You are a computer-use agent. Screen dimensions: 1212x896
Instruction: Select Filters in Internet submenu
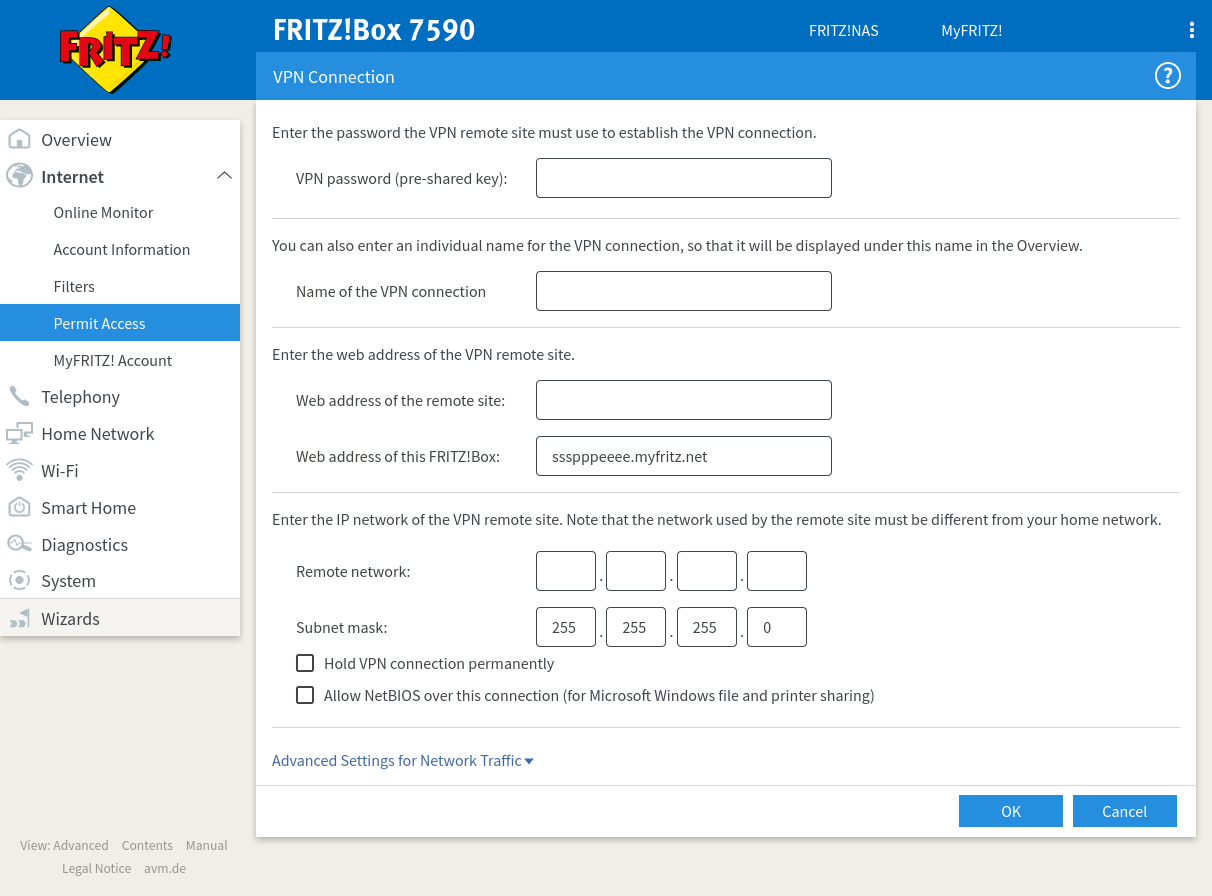point(74,287)
